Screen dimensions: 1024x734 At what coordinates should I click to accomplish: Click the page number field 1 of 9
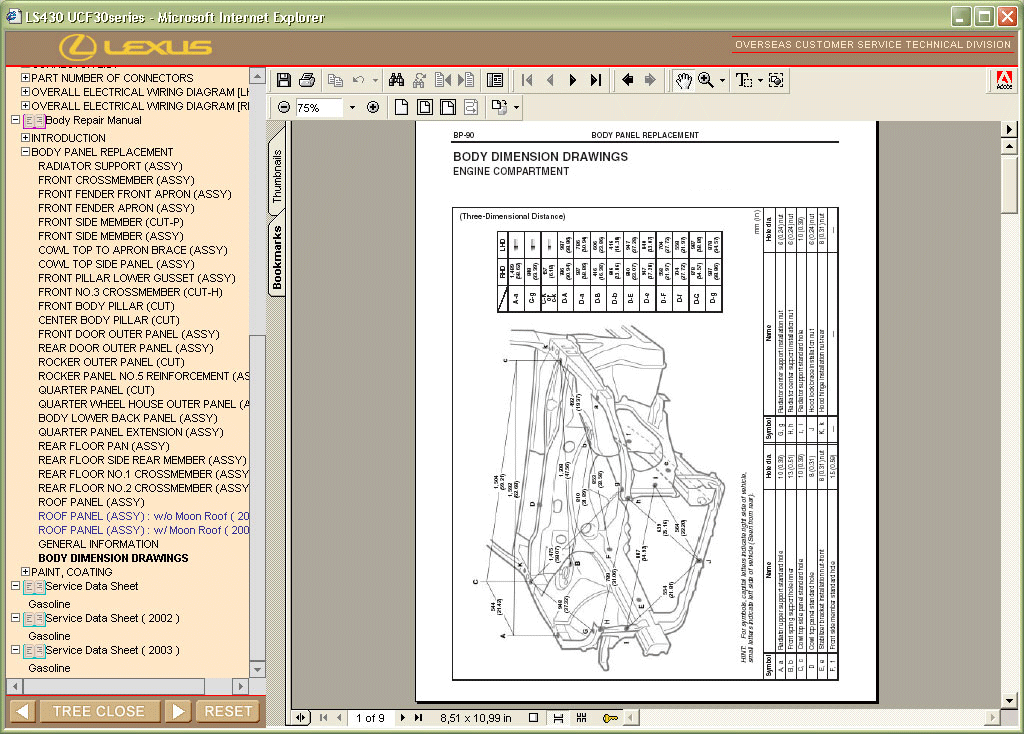point(370,718)
